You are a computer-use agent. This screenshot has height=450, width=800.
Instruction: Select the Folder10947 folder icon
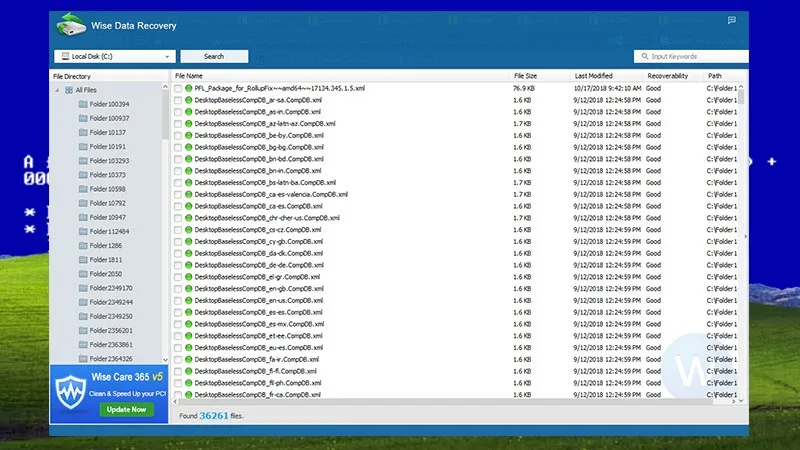point(83,217)
